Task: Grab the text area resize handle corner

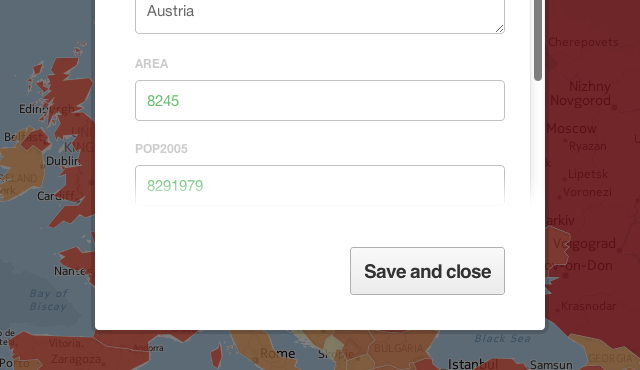Action: point(500,29)
